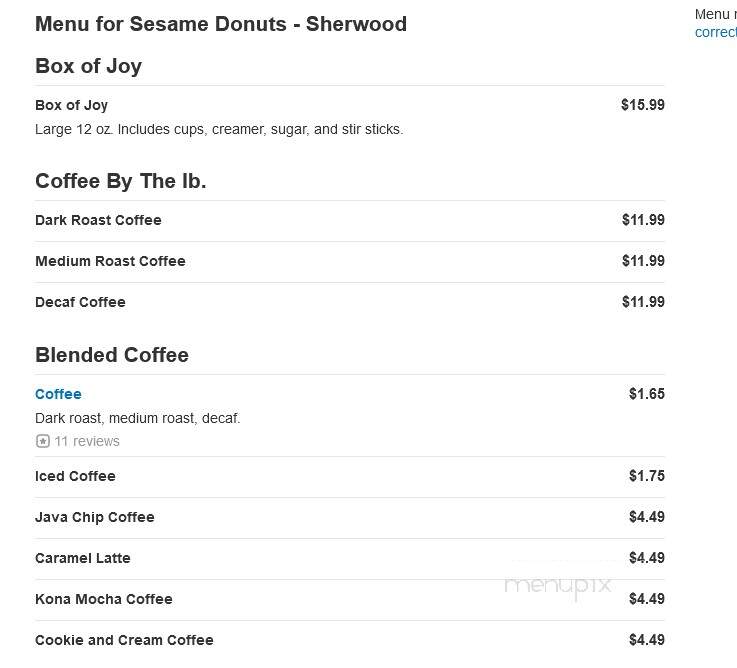Click the Java Chip Coffee item
737x668 pixels.
coord(95,517)
